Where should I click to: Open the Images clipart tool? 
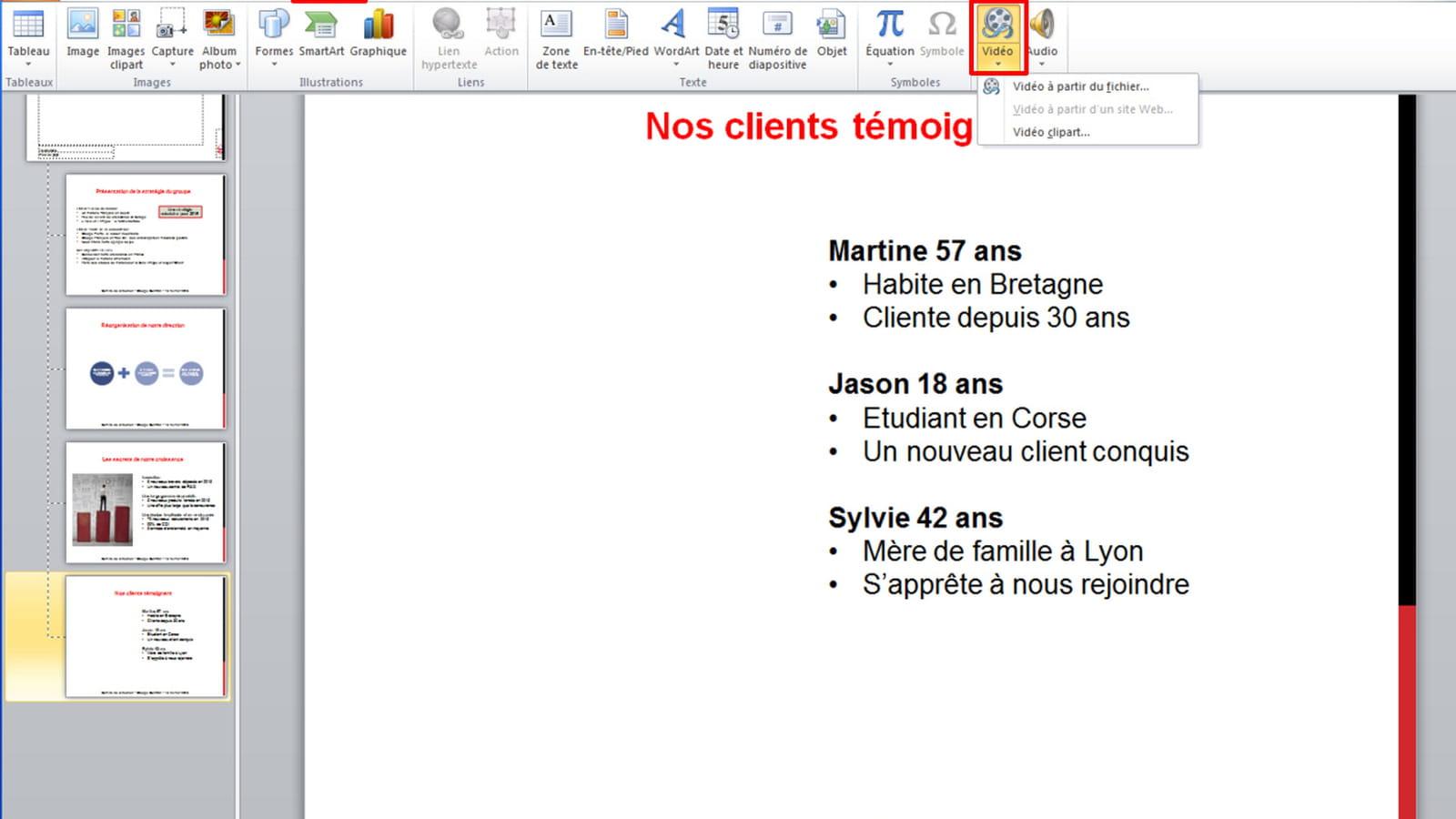tap(126, 38)
